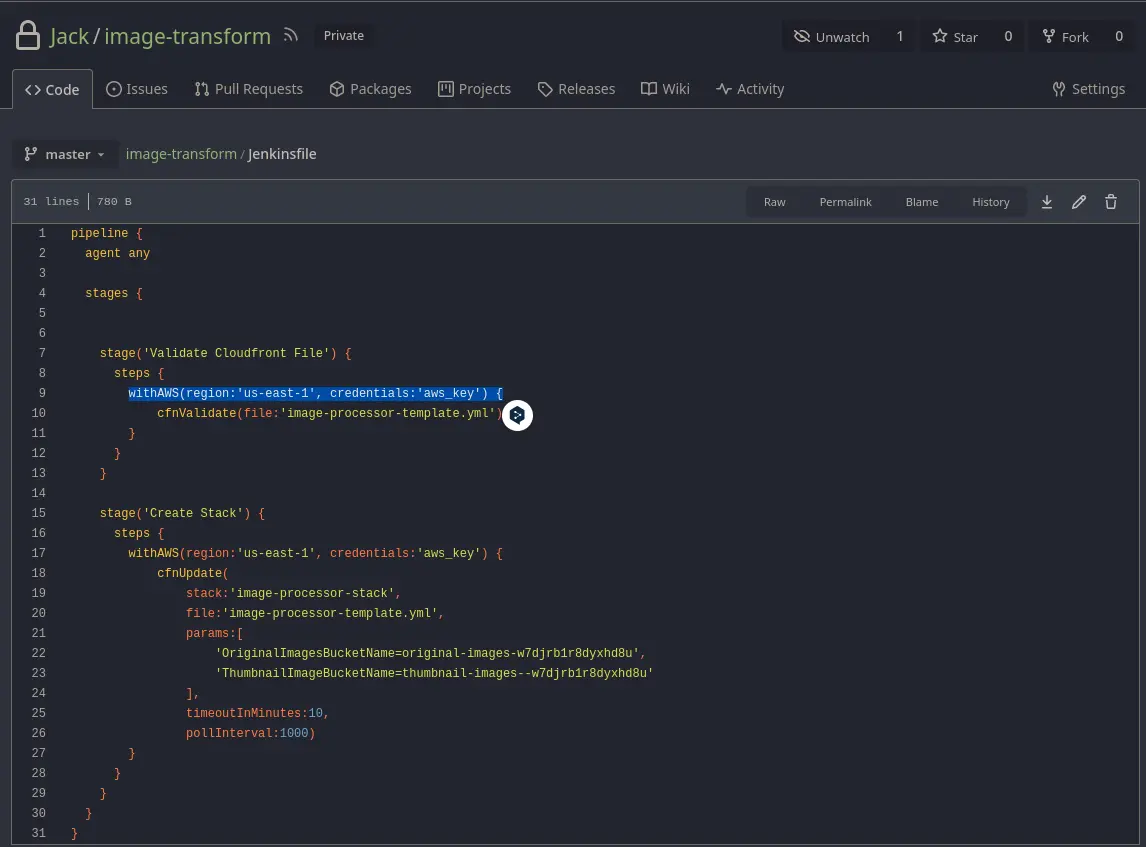The height and width of the screenshot is (847, 1146).
Task: Click the Private label
Action: (x=344, y=35)
